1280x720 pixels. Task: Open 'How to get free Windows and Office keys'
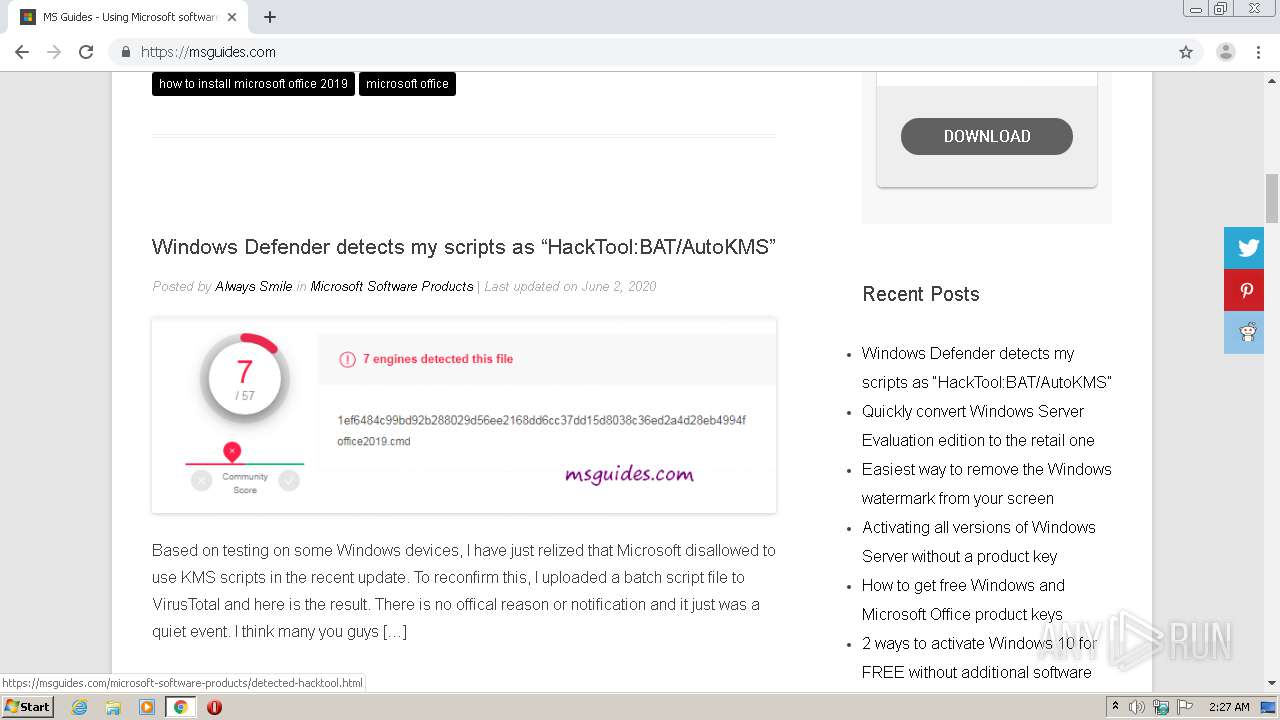963,600
